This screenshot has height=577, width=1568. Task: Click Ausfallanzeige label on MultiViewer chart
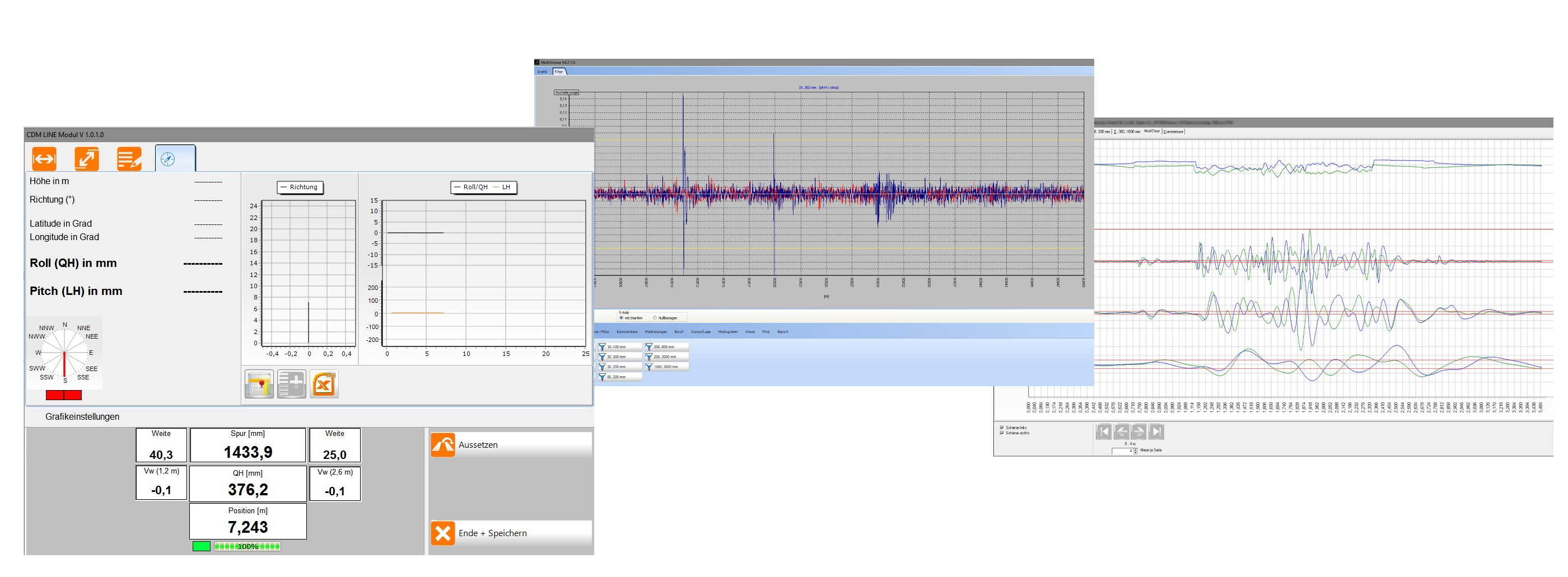(567, 92)
